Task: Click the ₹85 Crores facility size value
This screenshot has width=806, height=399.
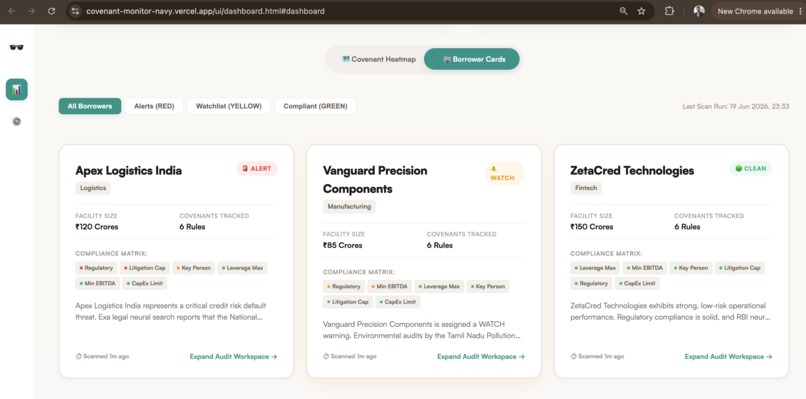Action: point(342,245)
